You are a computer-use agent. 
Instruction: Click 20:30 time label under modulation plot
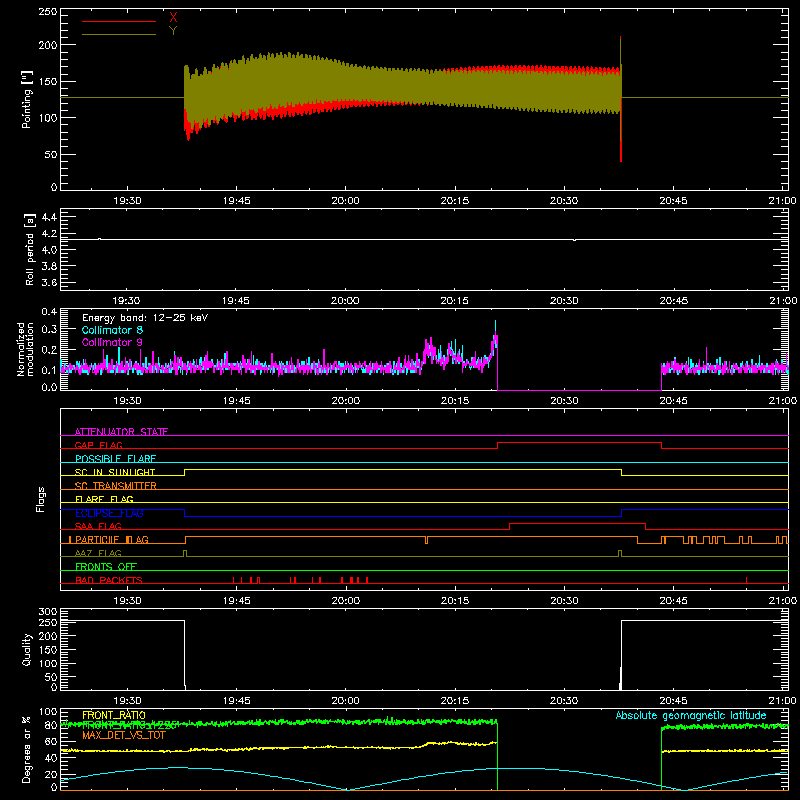[x=564, y=401]
